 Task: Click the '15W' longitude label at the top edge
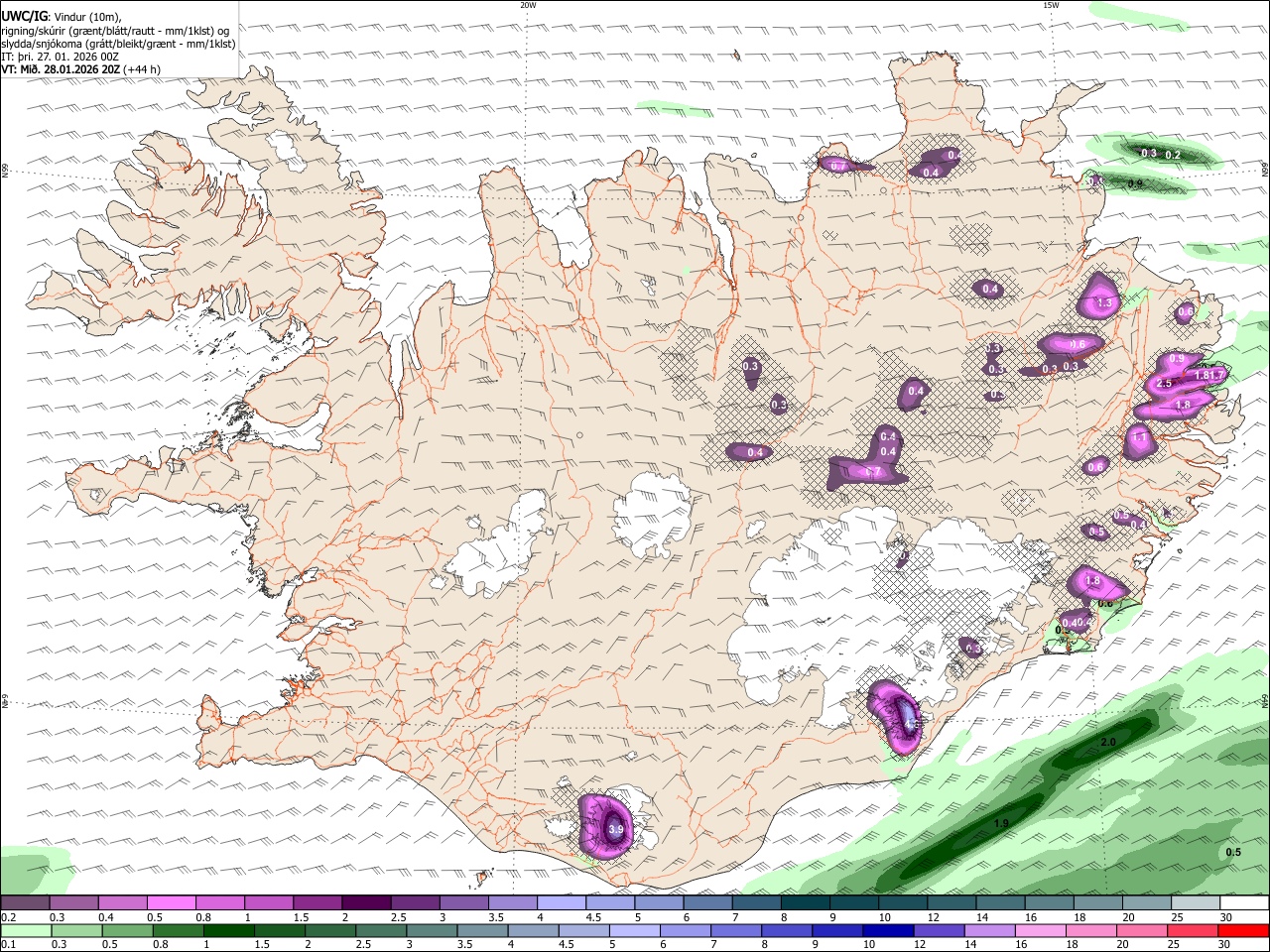coord(1051,5)
